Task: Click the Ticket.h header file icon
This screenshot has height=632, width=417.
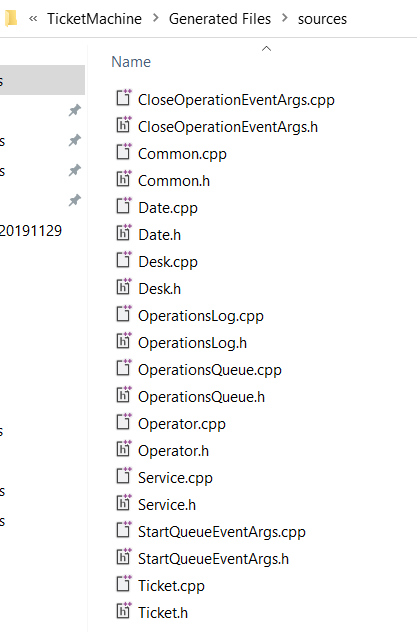Action: (124, 611)
